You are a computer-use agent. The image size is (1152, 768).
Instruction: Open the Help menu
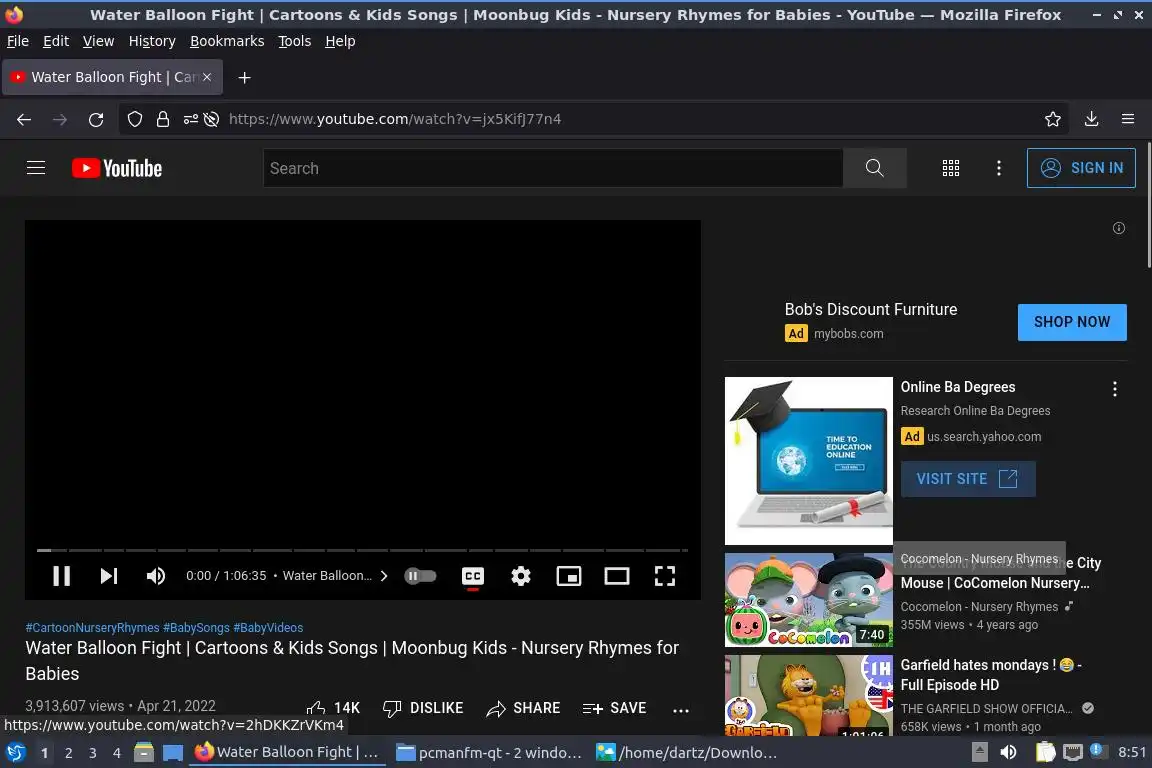coord(340,41)
